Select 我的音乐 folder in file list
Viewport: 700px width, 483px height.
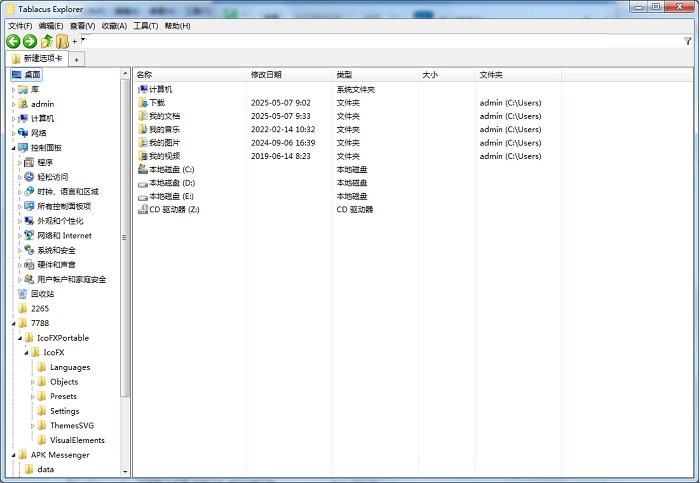tap(164, 129)
